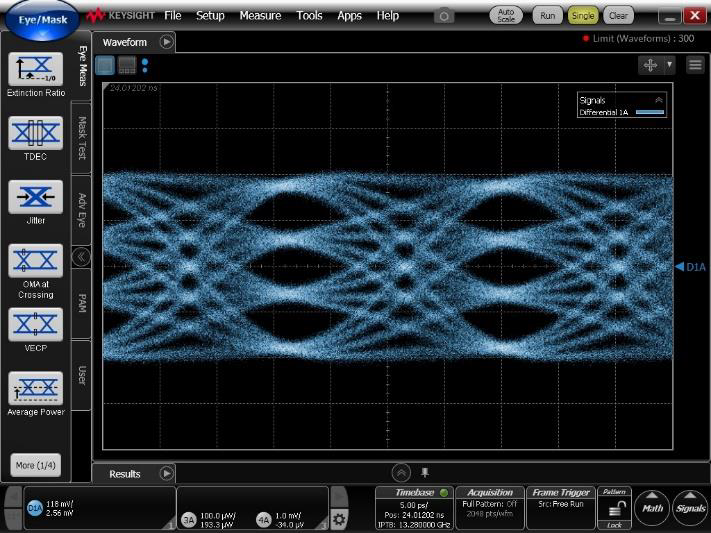Open the dropdown beside the pan tool
Image resolution: width=711 pixels, height=533 pixels.
pos(670,64)
